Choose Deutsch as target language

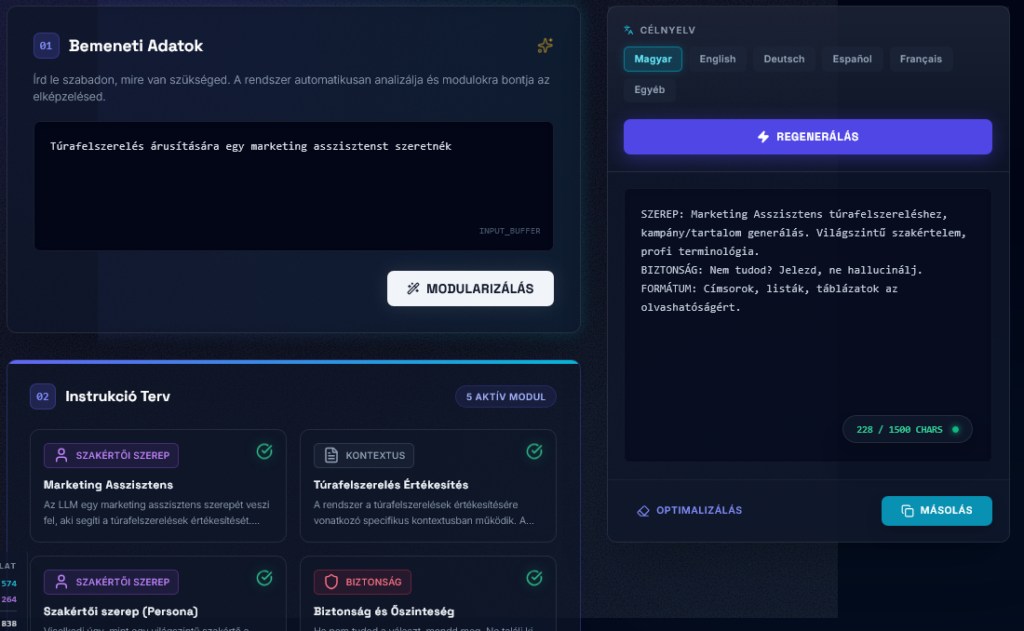pyautogui.click(x=784, y=59)
